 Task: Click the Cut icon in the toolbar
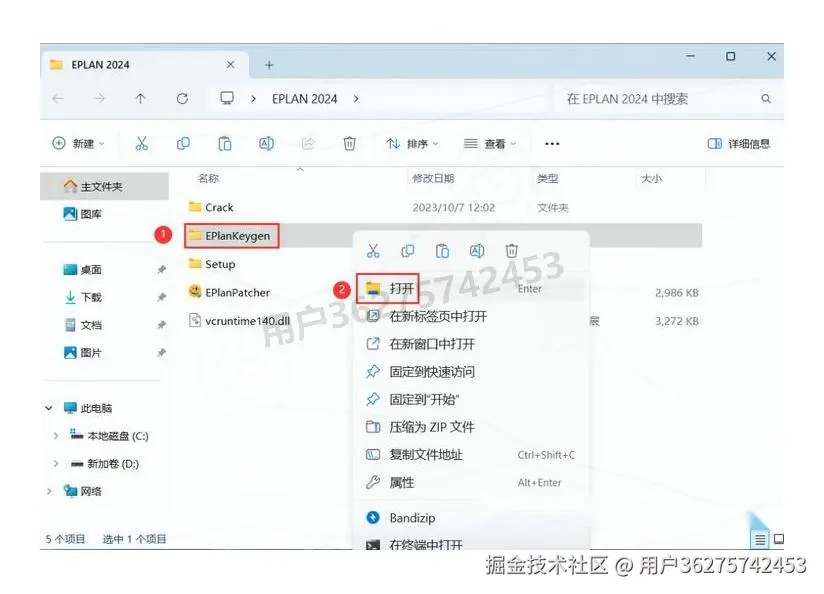click(141, 144)
